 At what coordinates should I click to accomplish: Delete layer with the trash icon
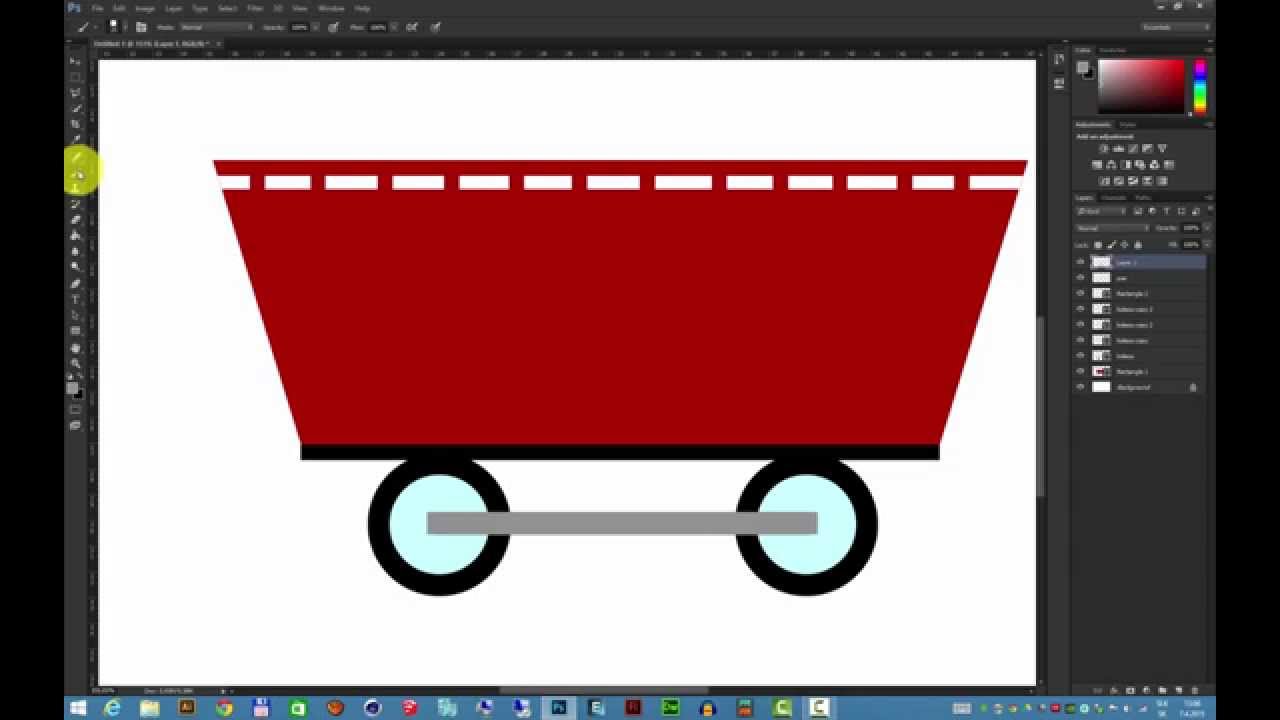tap(1195, 690)
